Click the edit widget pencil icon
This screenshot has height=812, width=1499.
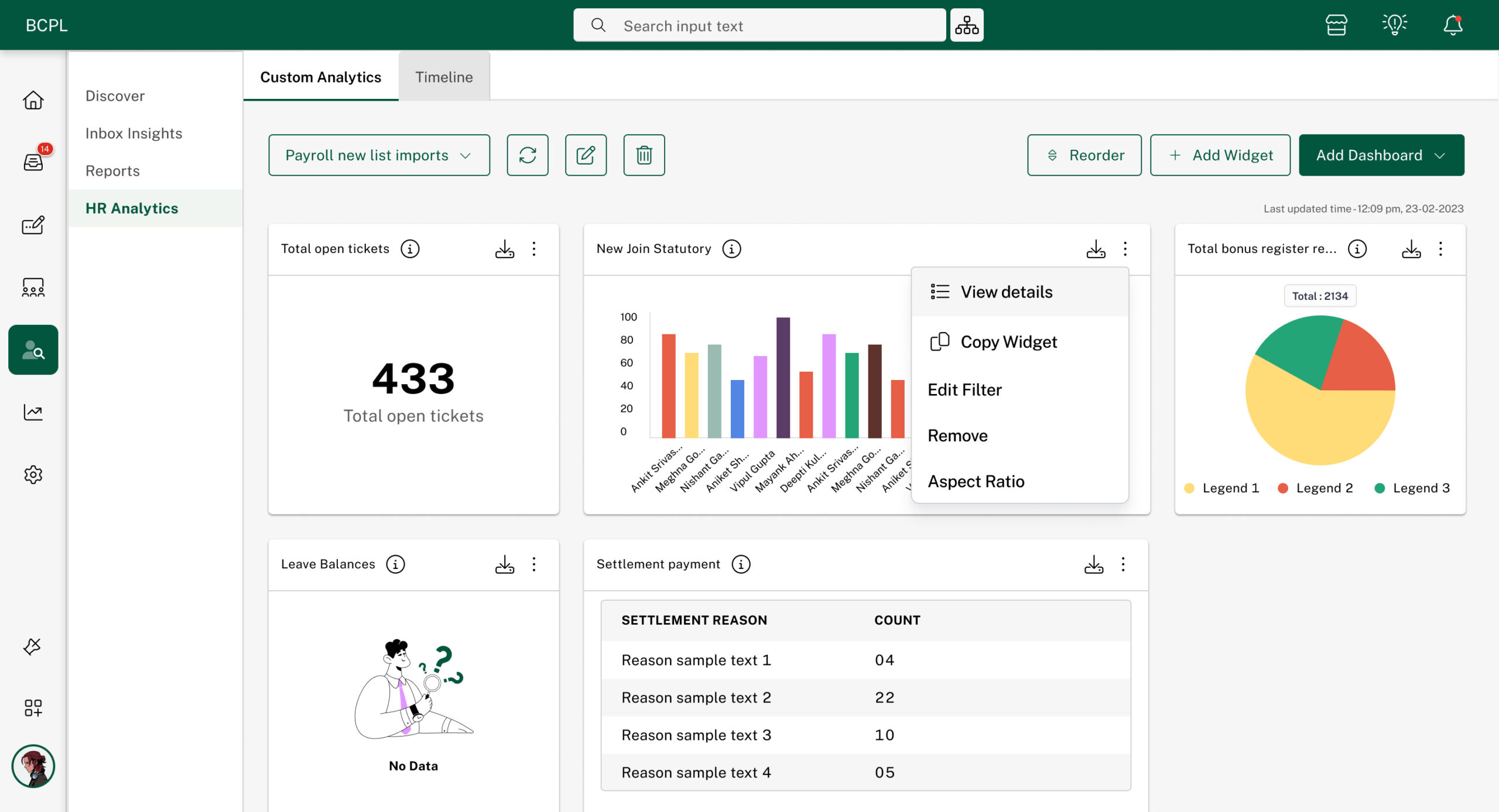coord(585,155)
